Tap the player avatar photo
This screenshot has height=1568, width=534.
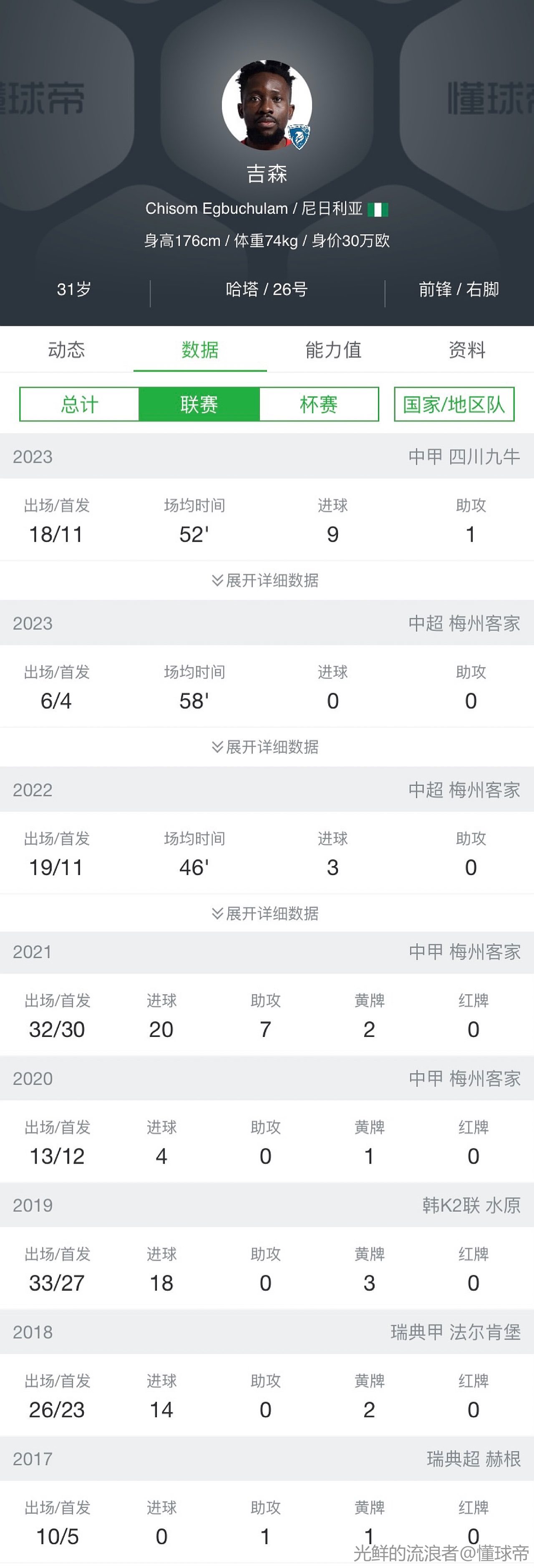267,105
